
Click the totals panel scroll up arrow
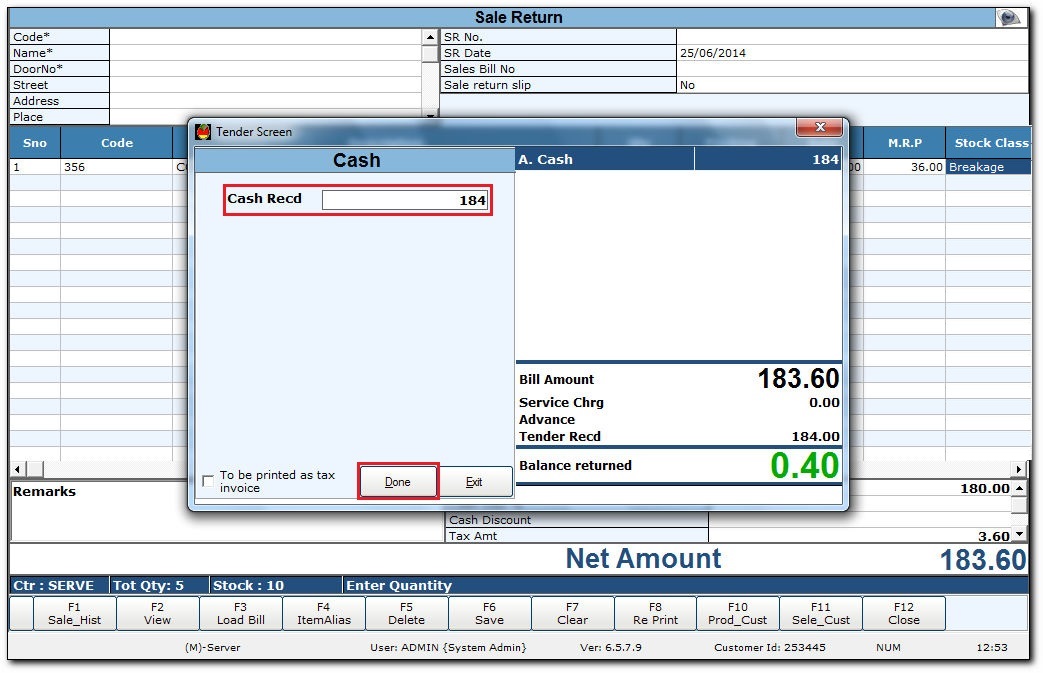point(1019,488)
